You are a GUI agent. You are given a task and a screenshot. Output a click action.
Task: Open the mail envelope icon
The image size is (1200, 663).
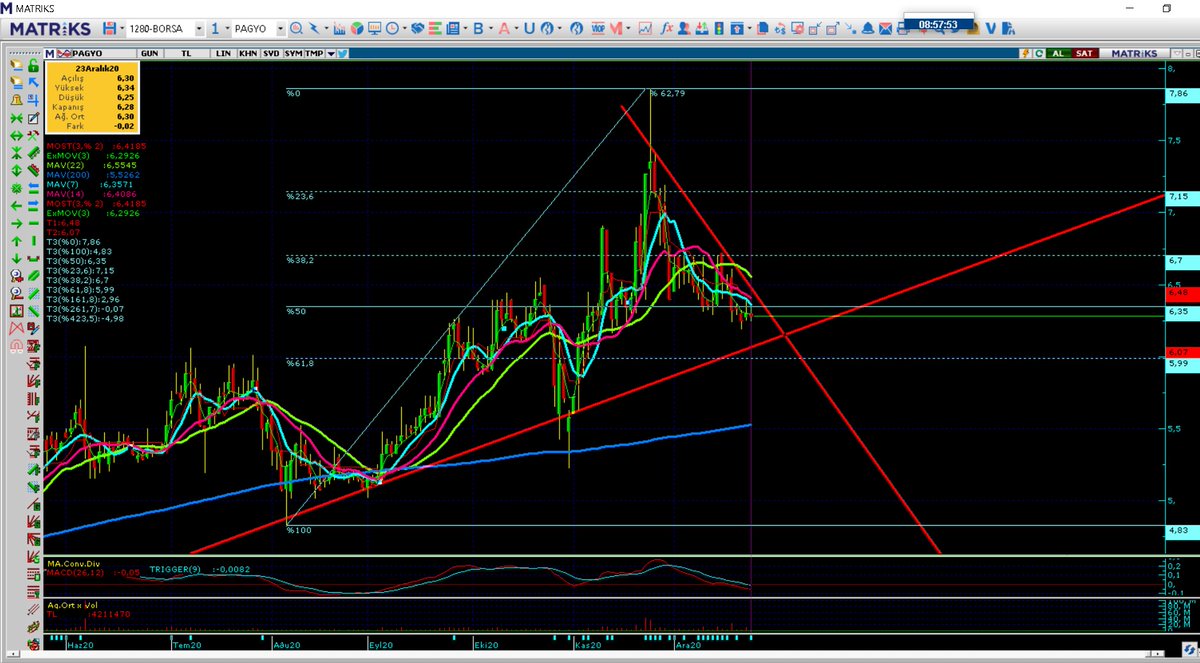(x=885, y=28)
